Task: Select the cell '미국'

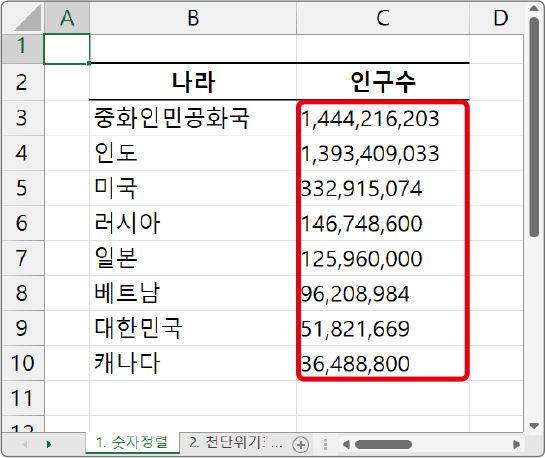Action: point(193,188)
